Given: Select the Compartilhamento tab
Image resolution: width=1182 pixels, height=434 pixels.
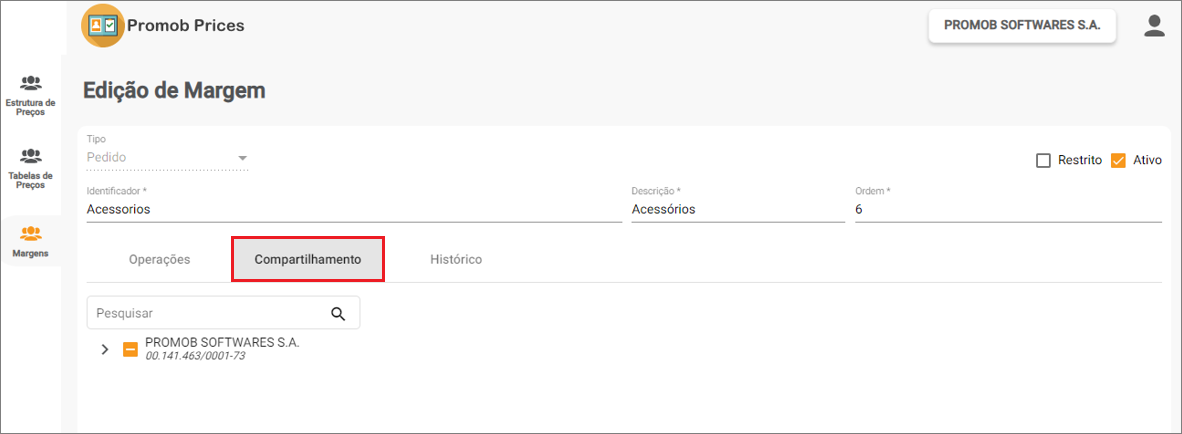Looking at the screenshot, I should tap(308, 259).
